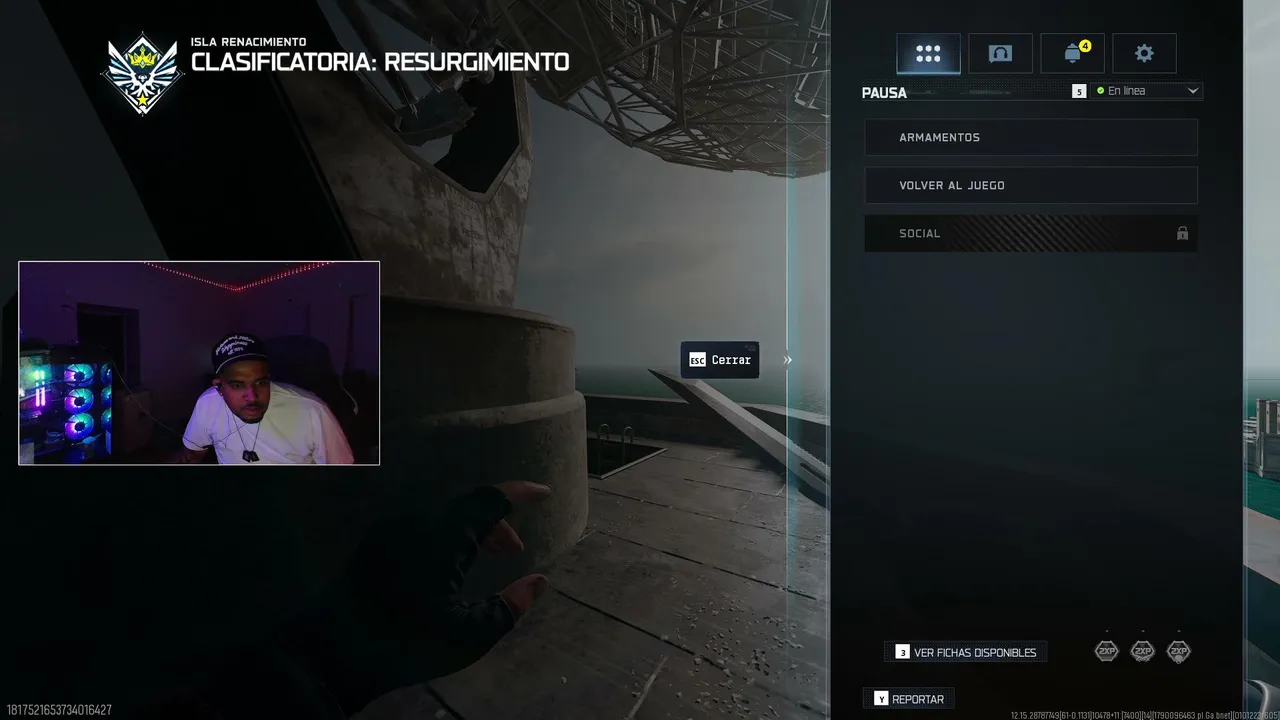Click the 5 key hint beside status

click(x=1079, y=91)
